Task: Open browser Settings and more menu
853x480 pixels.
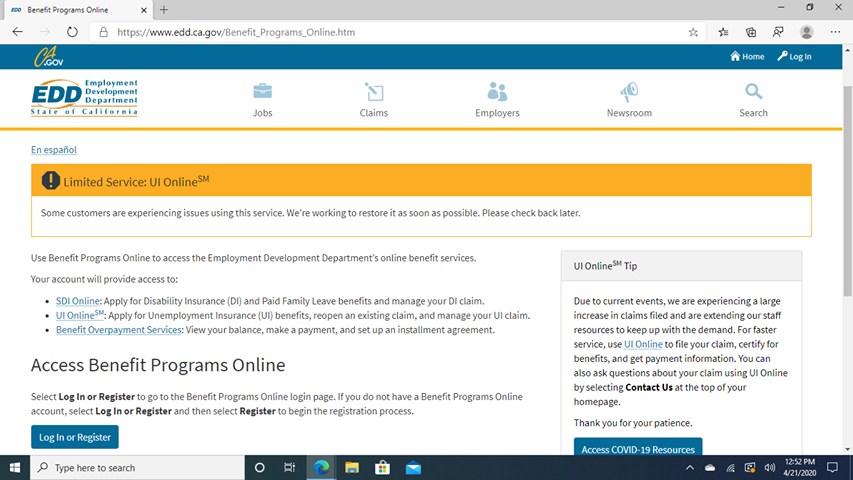Action: pyautogui.click(x=835, y=32)
